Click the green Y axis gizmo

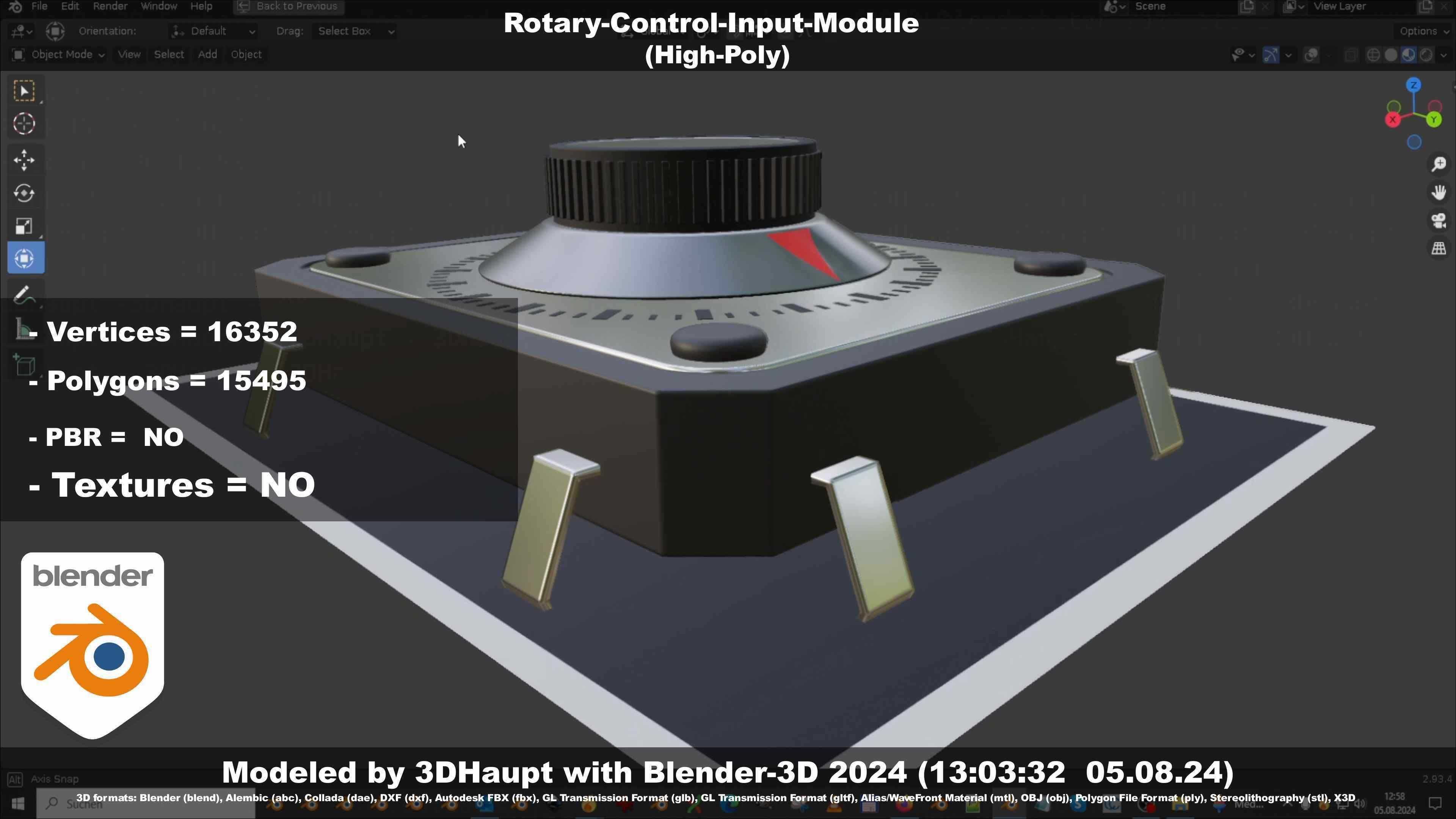1433,119
